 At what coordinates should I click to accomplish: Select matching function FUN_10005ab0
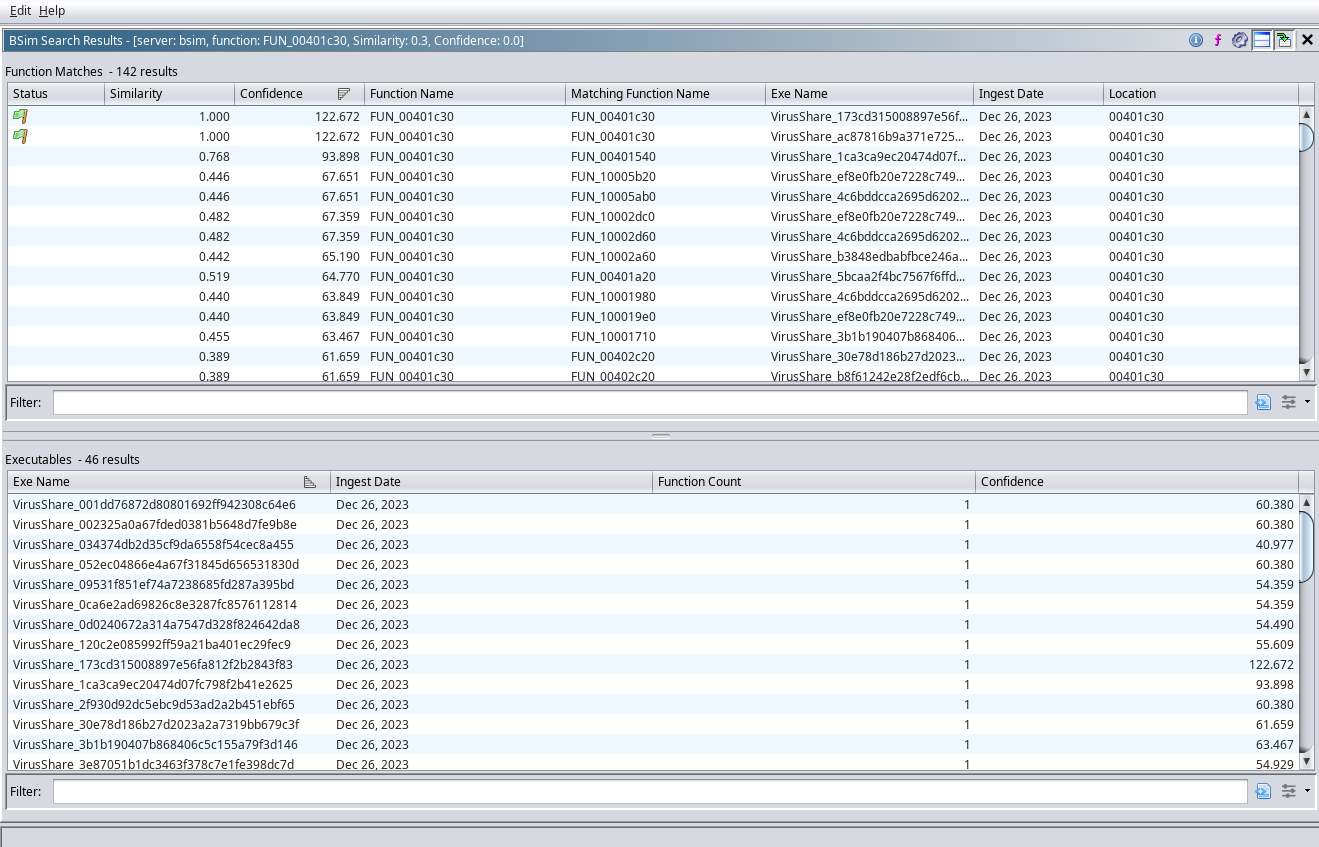click(613, 196)
